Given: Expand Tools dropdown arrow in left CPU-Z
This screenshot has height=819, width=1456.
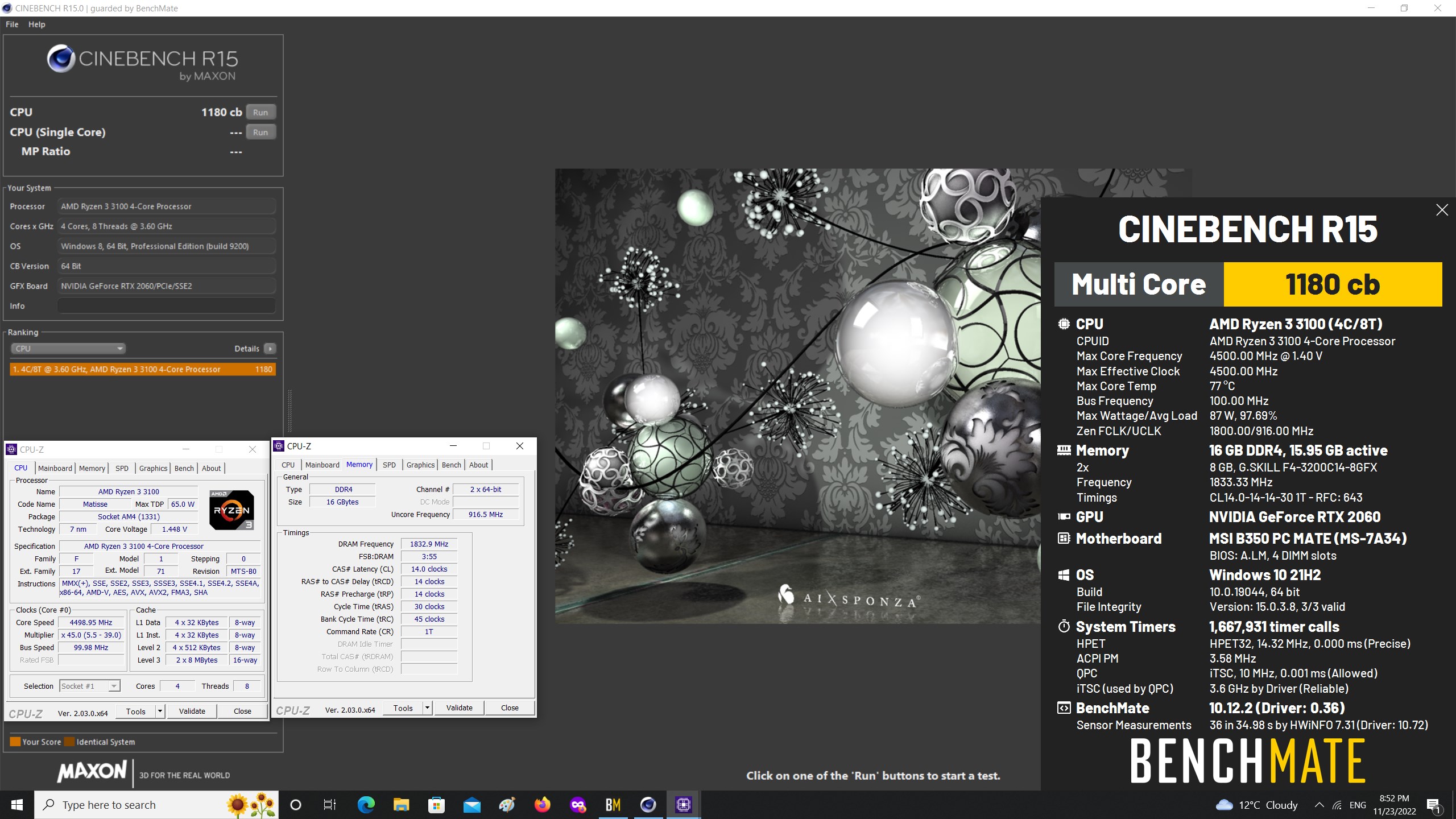Looking at the screenshot, I should [160, 712].
